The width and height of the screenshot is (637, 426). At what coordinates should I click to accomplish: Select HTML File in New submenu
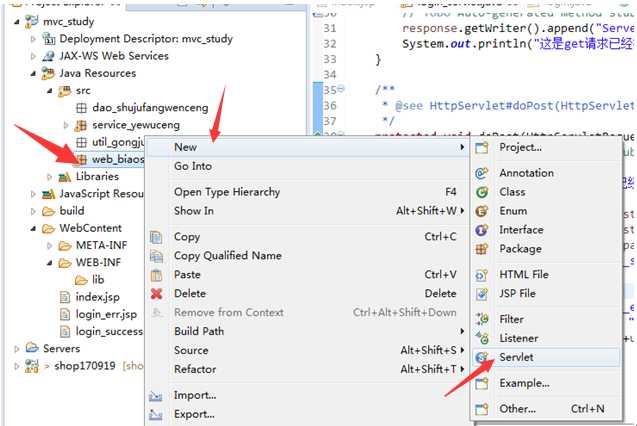pos(546,275)
